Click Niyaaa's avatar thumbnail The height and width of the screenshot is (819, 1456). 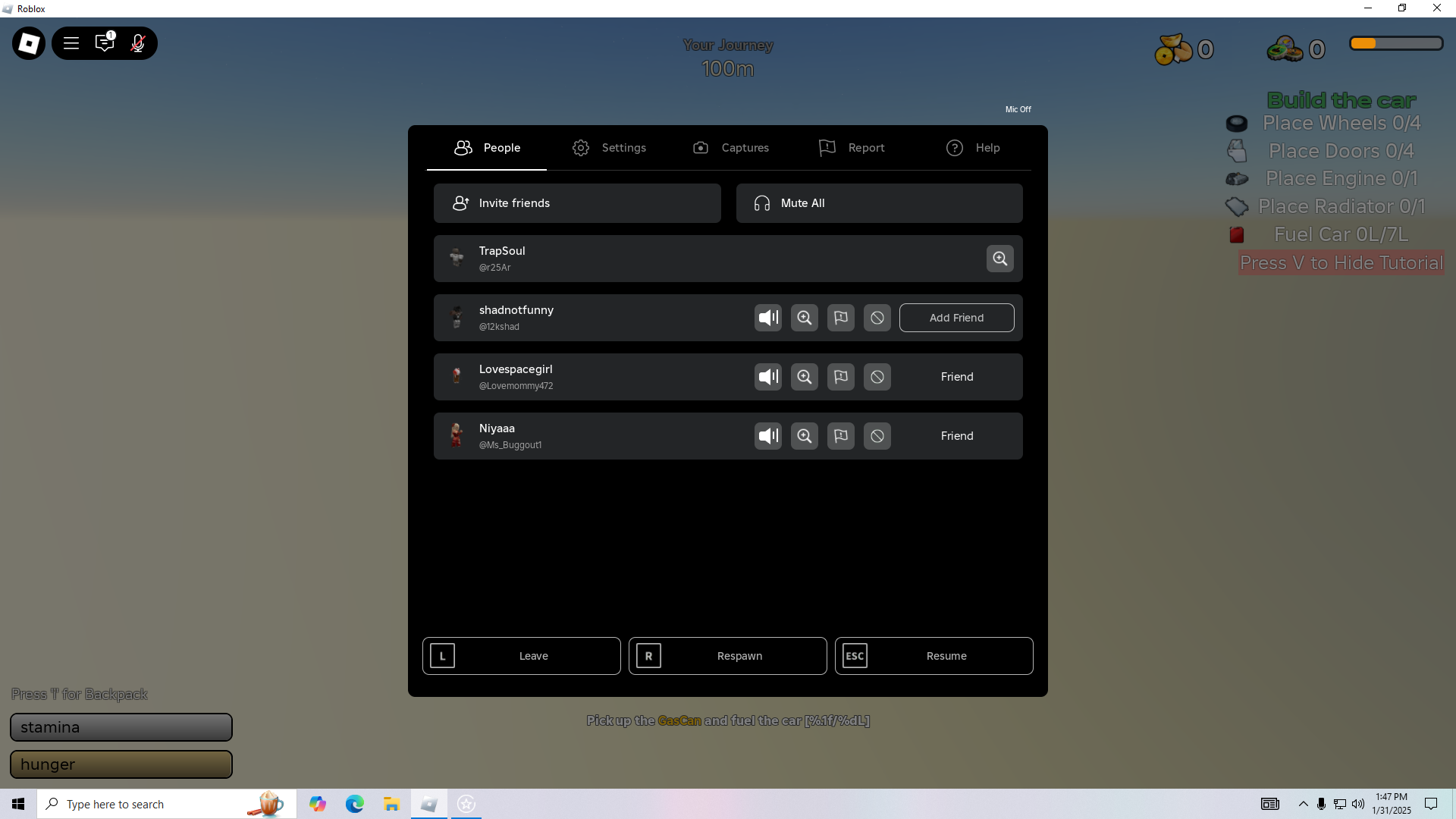pos(457,436)
